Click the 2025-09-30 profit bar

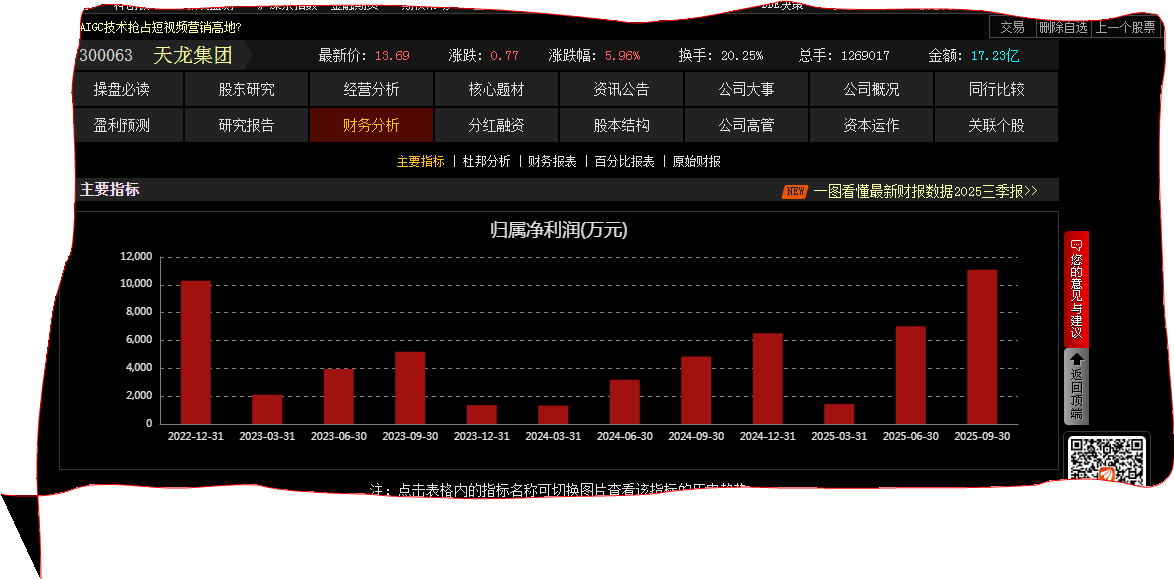(982, 347)
